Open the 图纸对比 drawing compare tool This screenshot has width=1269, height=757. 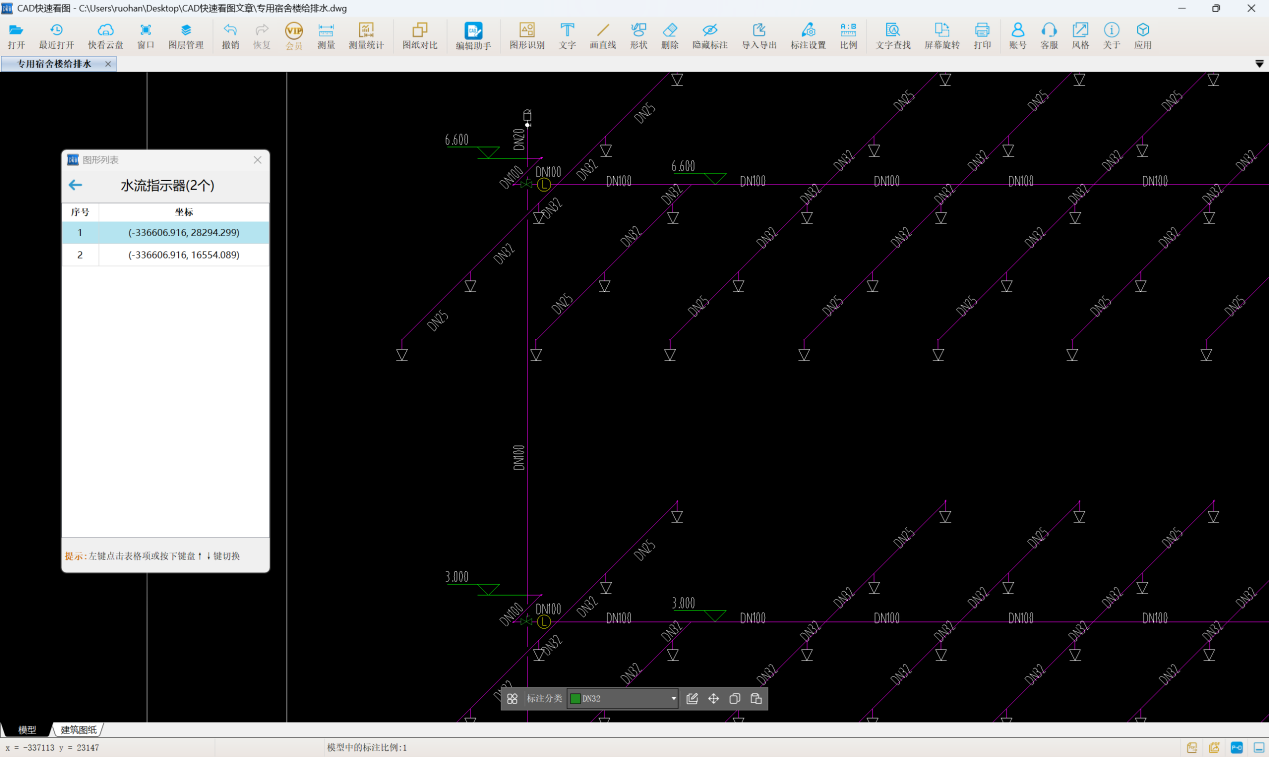419,36
